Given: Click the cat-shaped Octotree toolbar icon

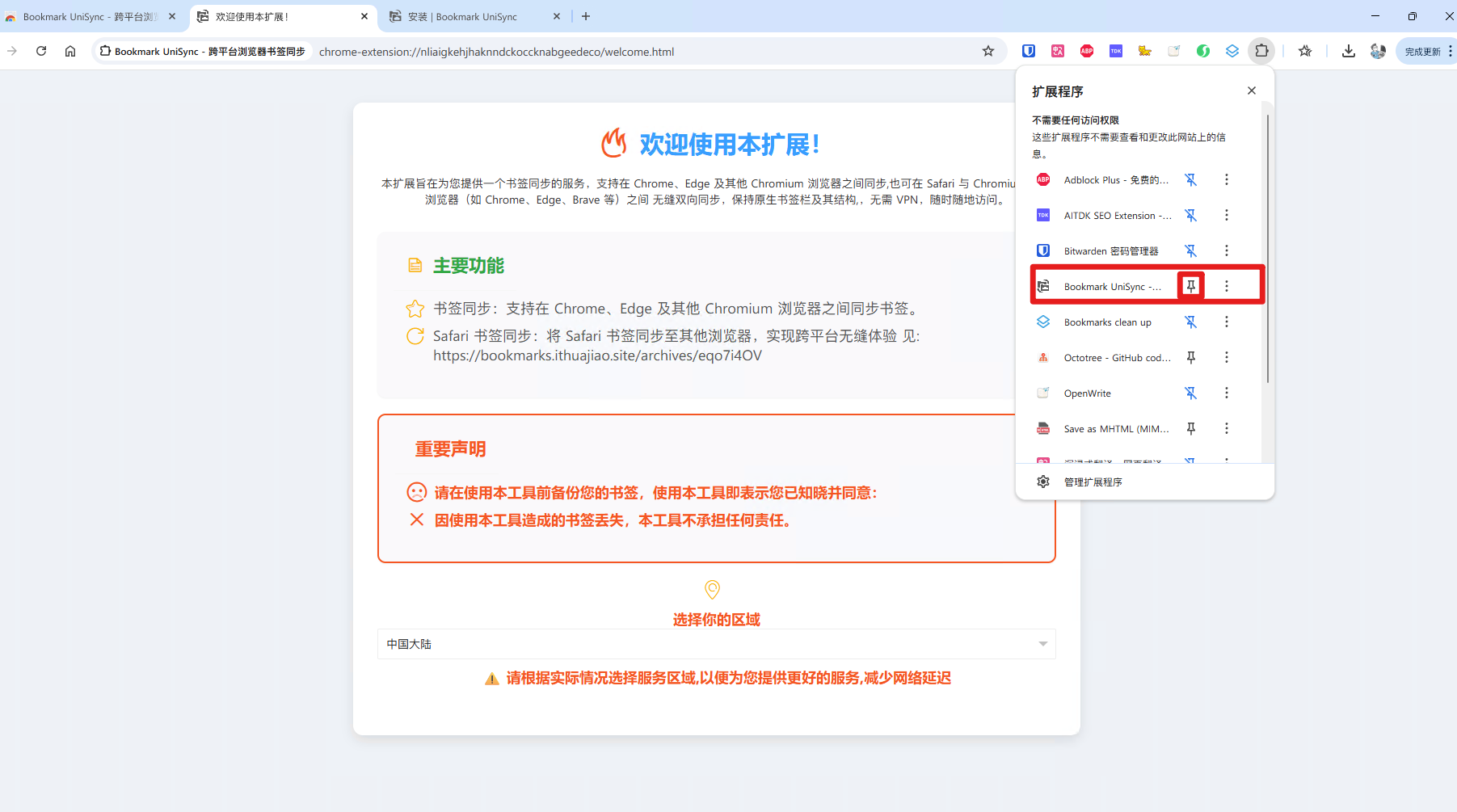Looking at the screenshot, I should [1144, 51].
